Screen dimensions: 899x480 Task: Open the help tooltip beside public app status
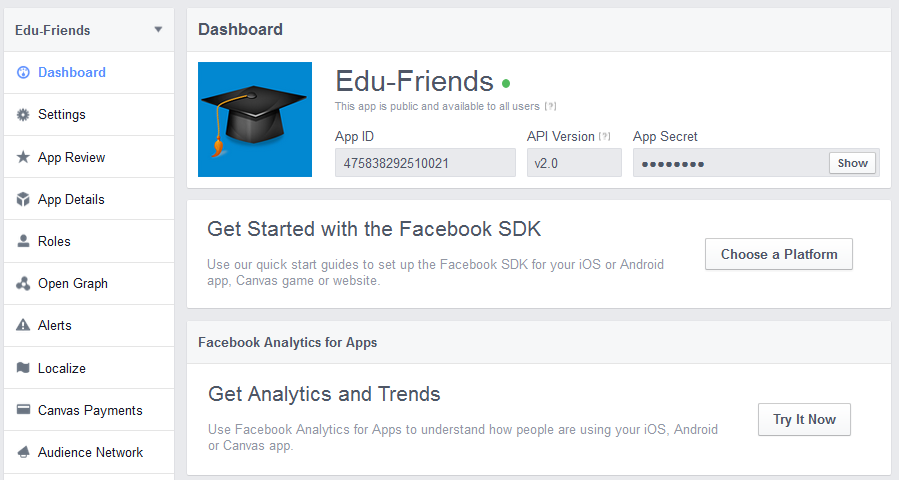[550, 106]
